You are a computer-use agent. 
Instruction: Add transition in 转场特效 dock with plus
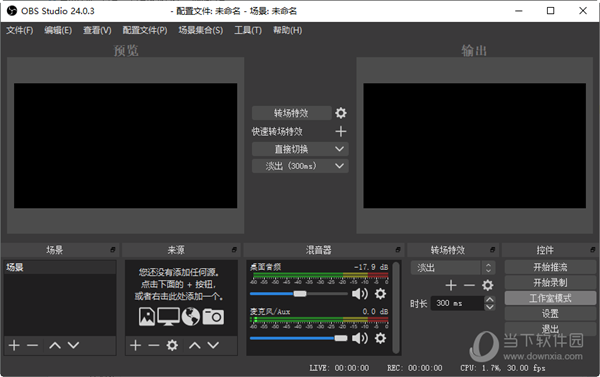coord(451,285)
